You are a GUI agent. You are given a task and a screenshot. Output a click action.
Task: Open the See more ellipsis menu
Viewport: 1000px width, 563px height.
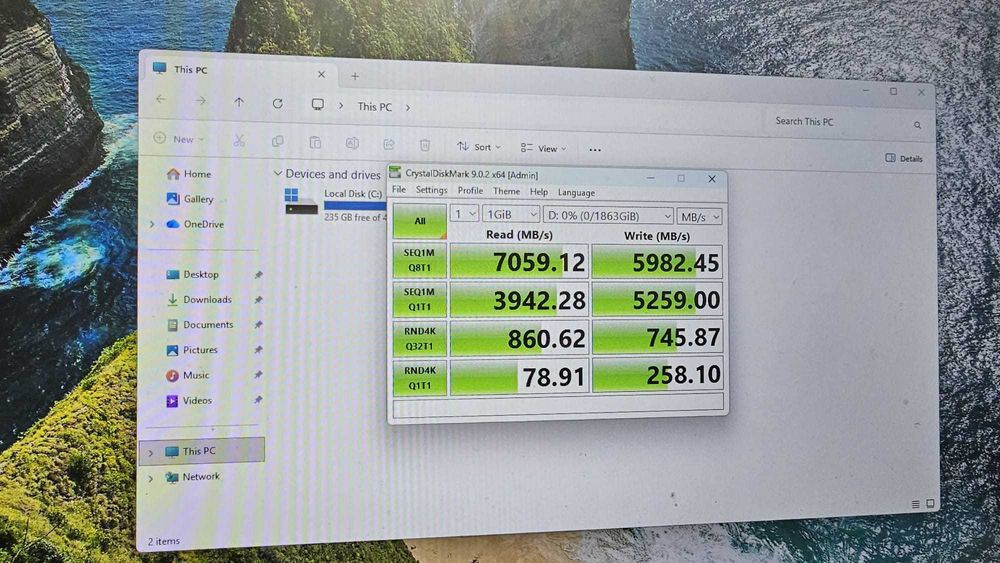[595, 150]
